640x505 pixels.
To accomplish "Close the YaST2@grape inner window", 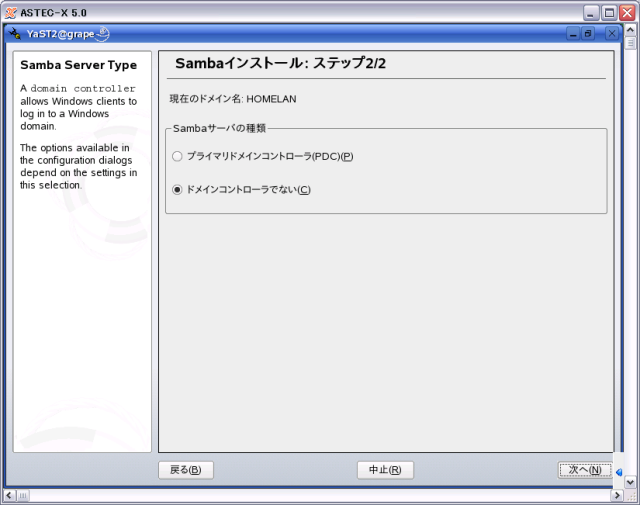I will 611,33.
